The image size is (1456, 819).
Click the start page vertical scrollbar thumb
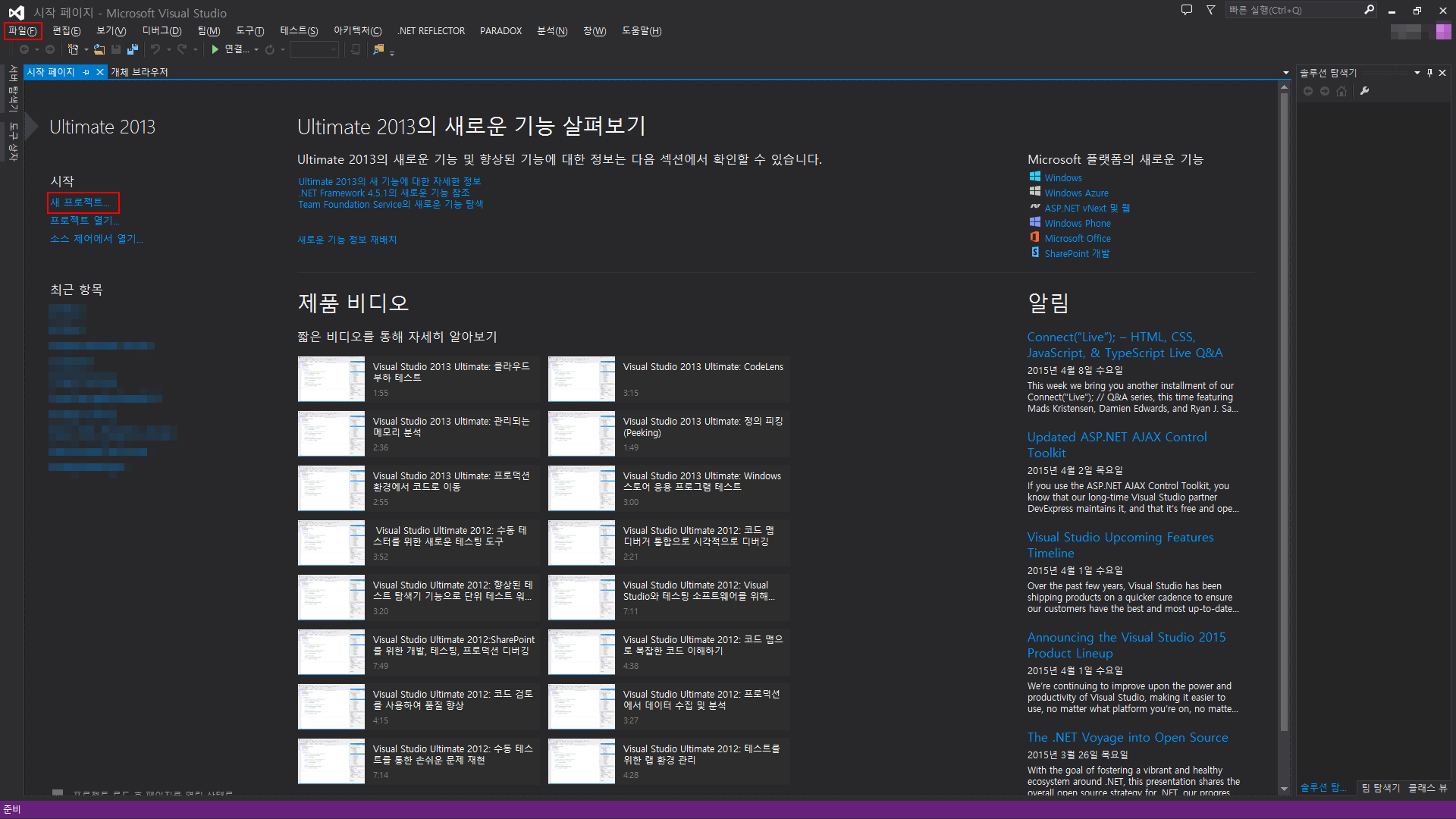point(1284,413)
